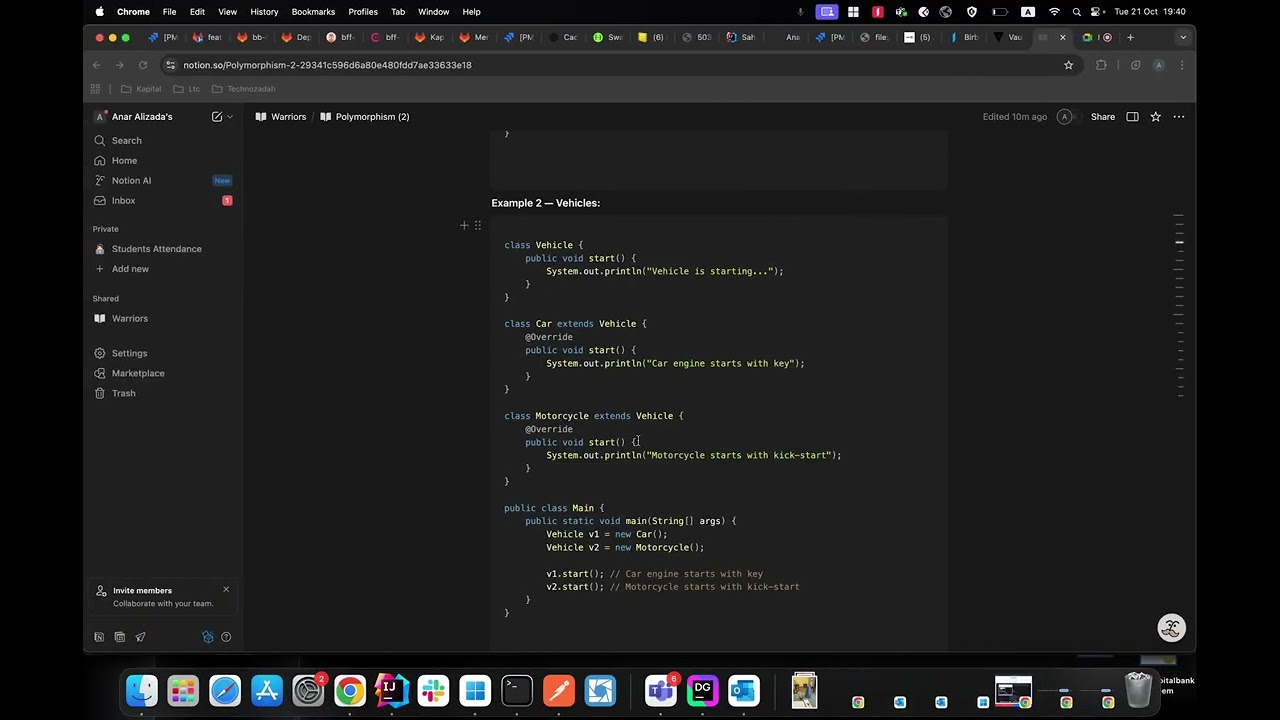
Task: Open Marketplace in sidebar
Action: pos(163,373)
